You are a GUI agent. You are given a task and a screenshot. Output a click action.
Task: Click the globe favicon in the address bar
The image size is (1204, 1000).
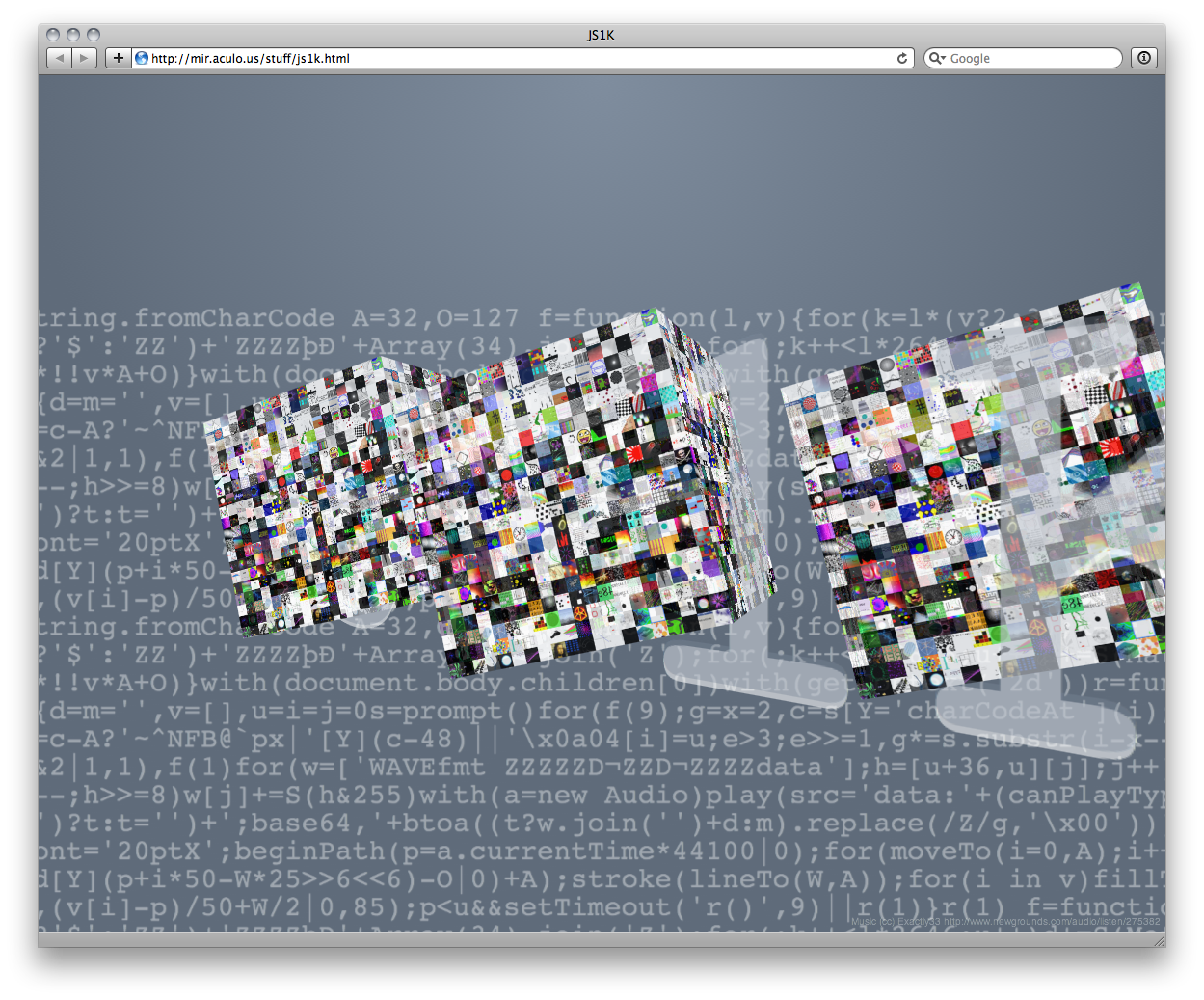[141, 58]
